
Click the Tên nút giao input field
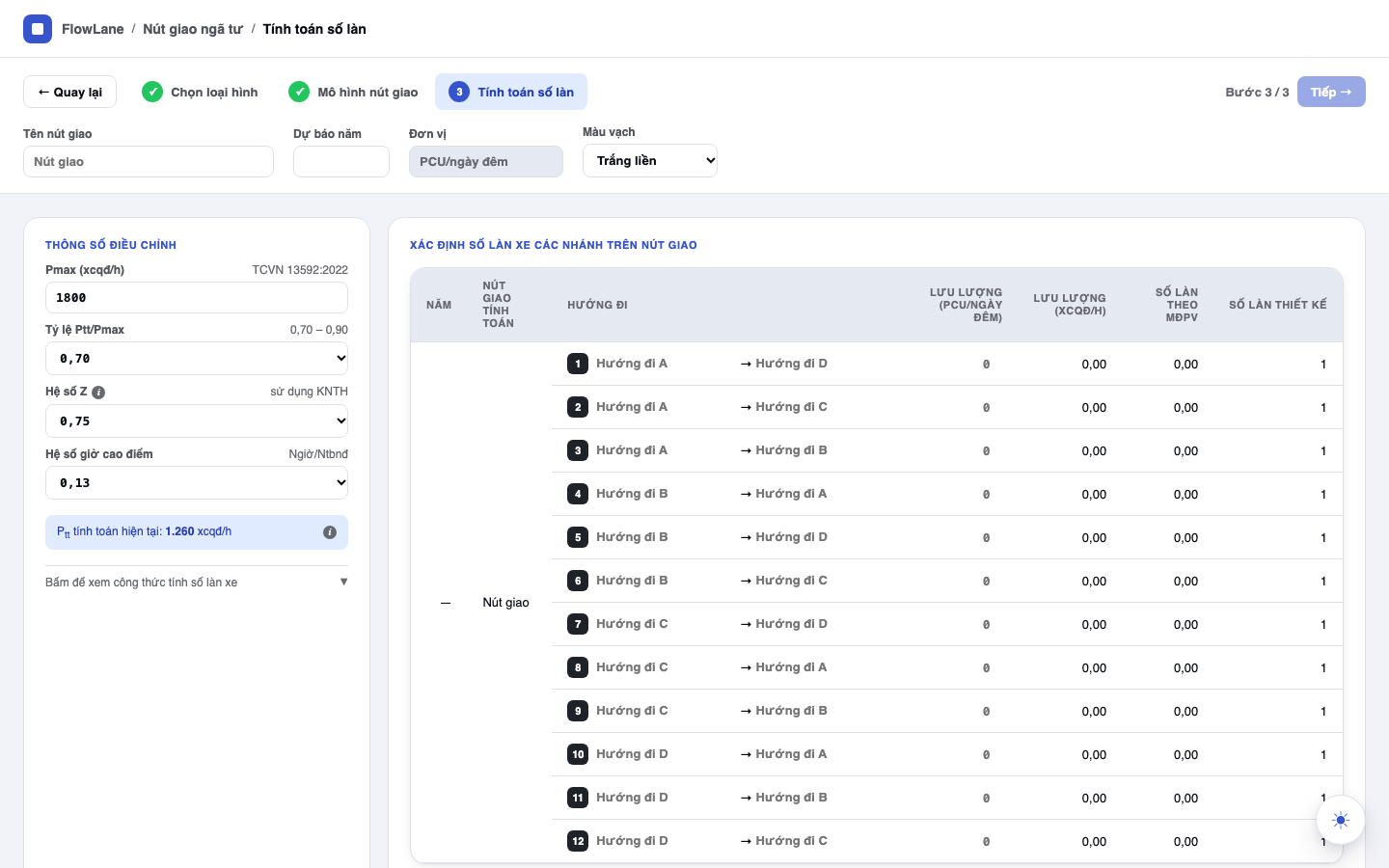(x=149, y=162)
